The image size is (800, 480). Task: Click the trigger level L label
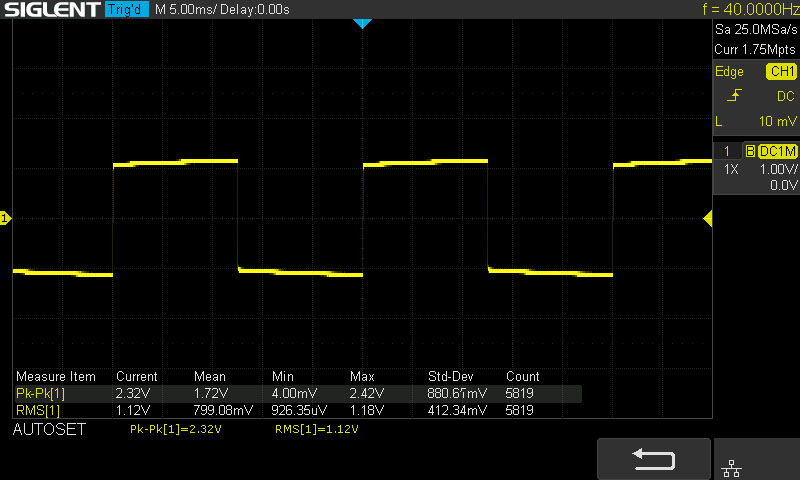click(719, 121)
